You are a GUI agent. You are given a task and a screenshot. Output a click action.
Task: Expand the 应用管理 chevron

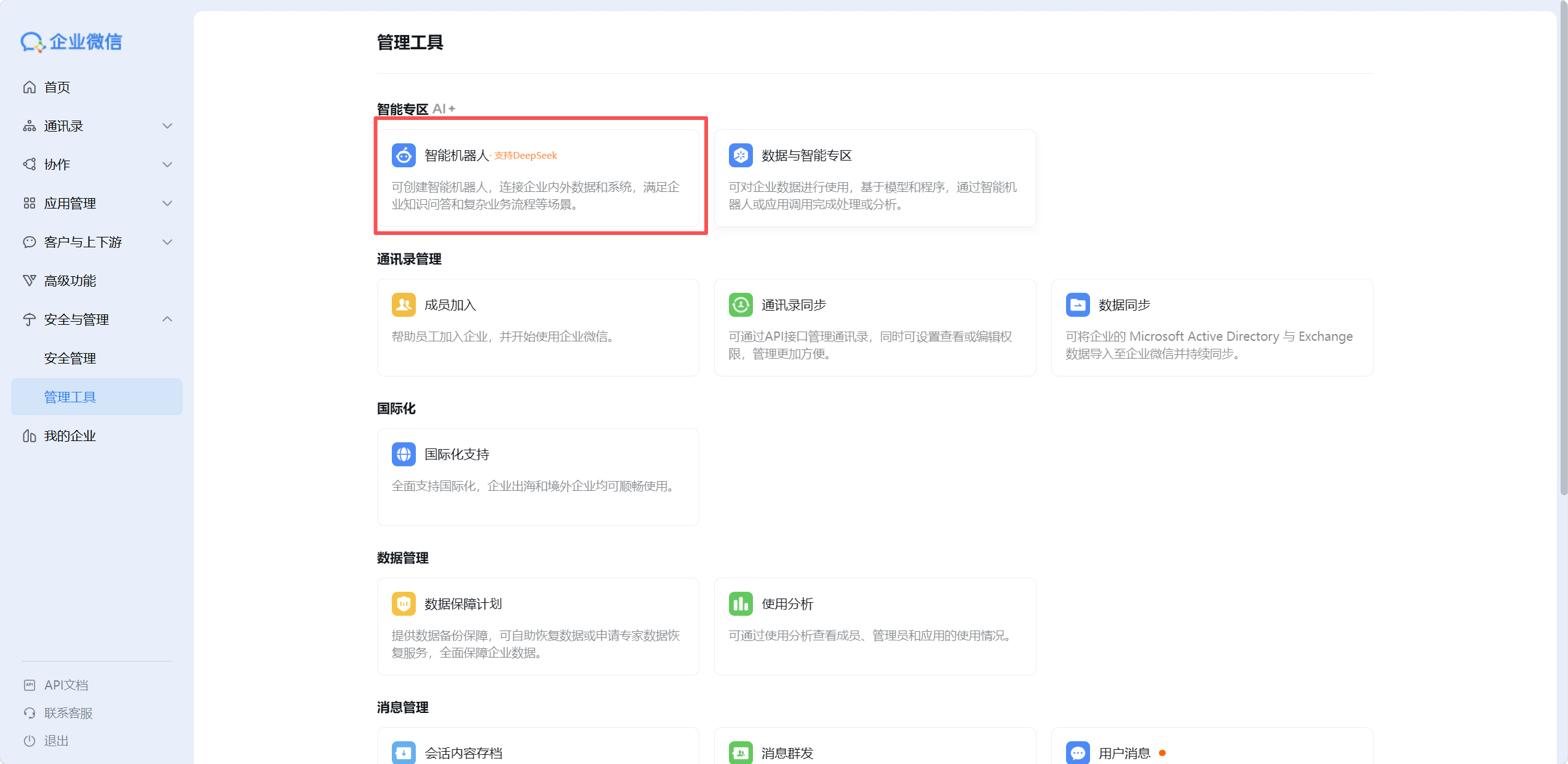pyautogui.click(x=167, y=204)
